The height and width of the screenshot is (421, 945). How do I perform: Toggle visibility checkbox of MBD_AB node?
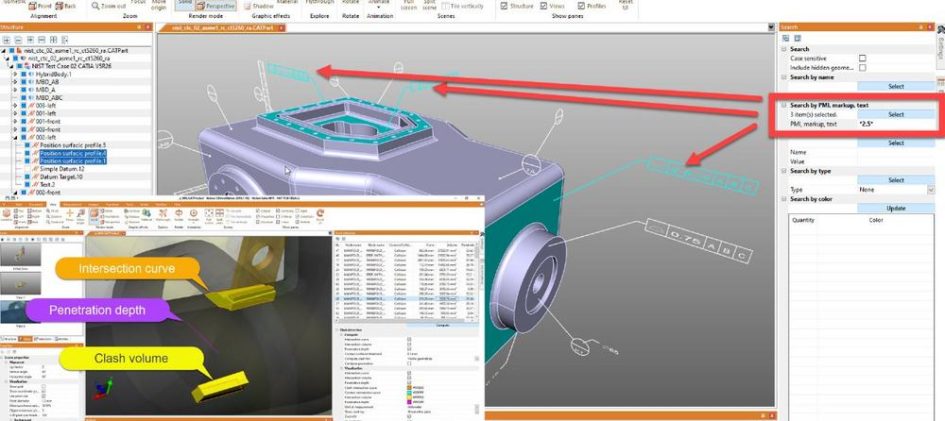(26, 82)
